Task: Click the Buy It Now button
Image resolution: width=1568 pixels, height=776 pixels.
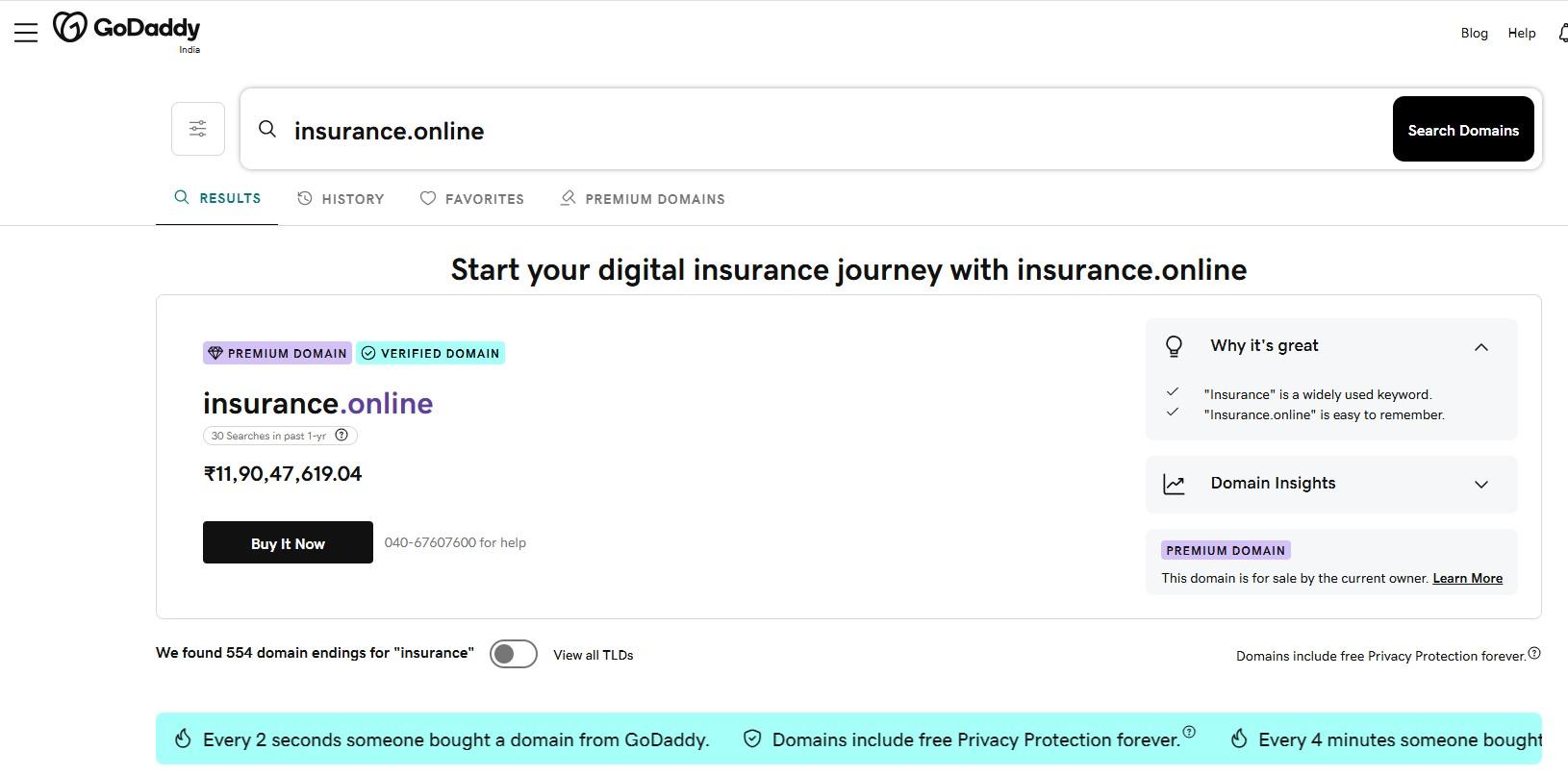Action: [288, 542]
